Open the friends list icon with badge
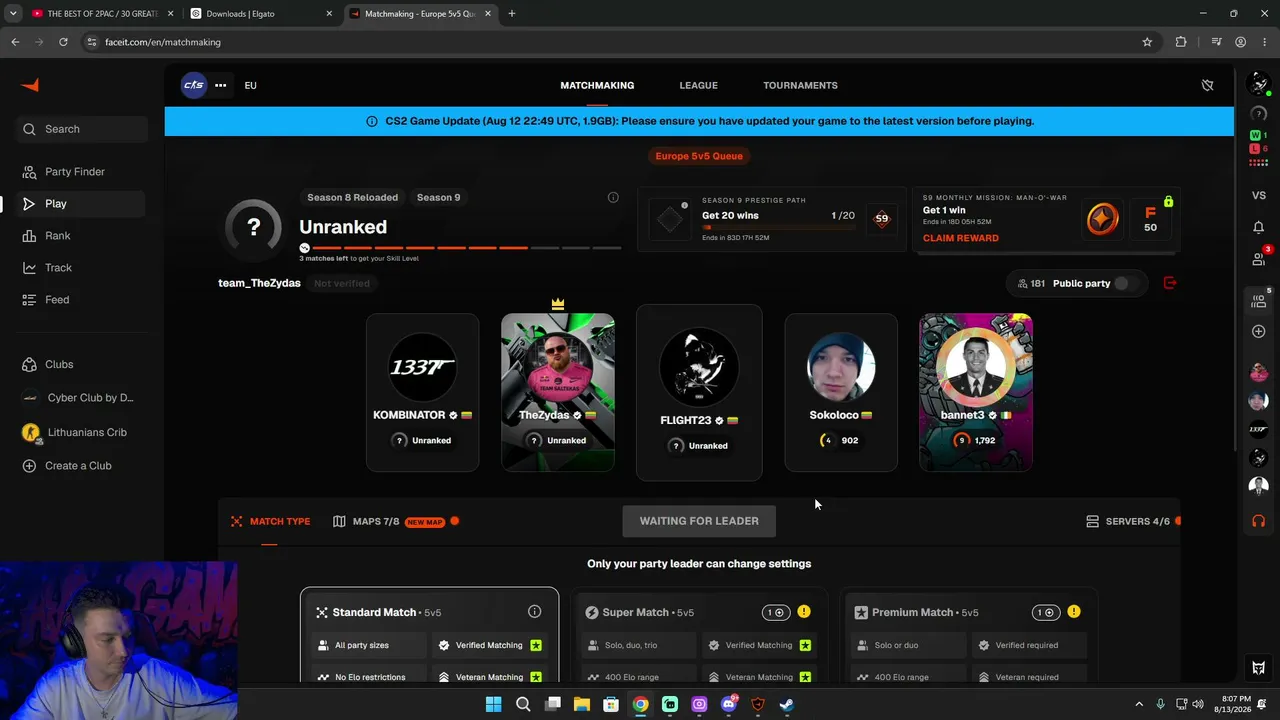This screenshot has width=1280, height=720. 1259,259
